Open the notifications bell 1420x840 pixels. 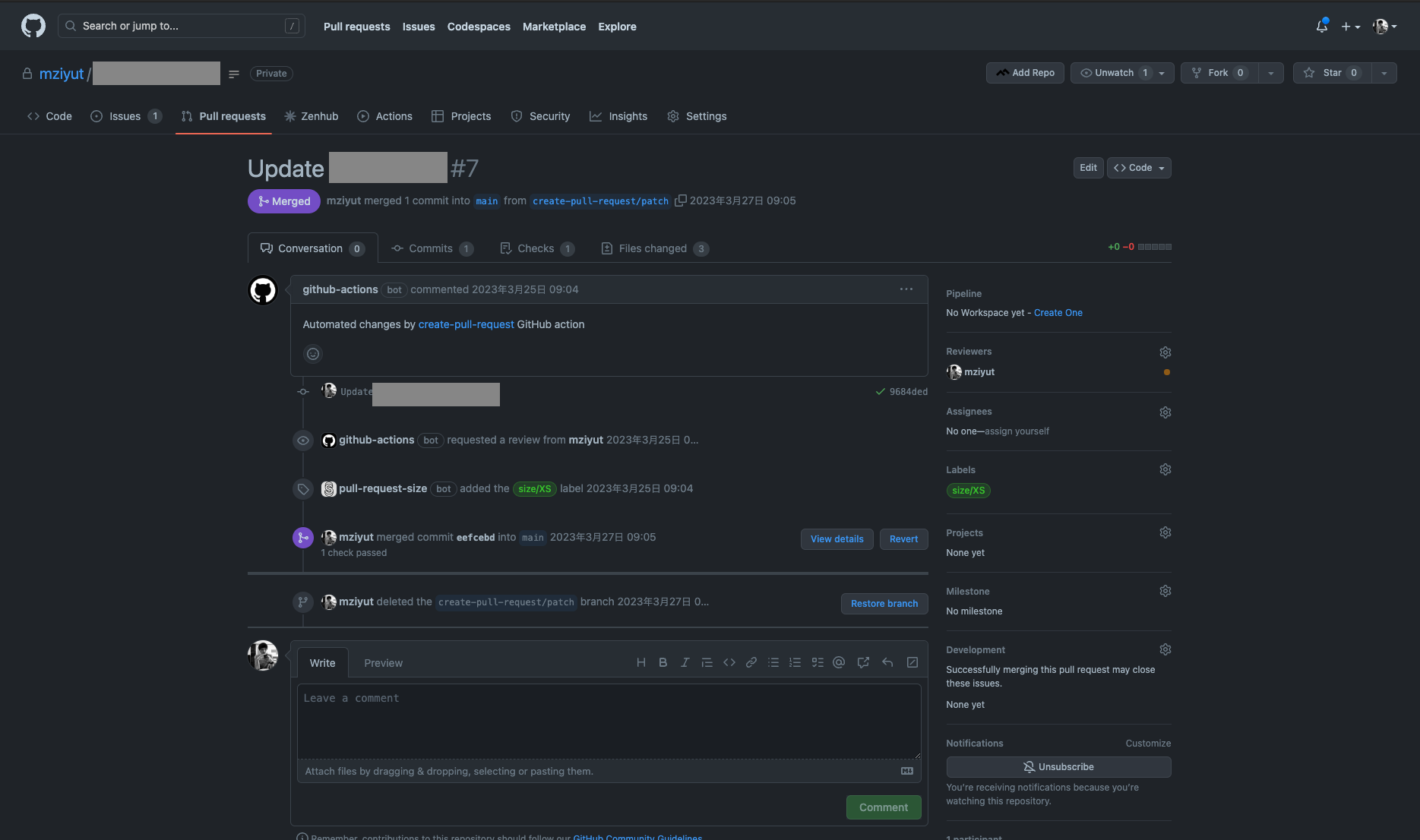click(1322, 26)
